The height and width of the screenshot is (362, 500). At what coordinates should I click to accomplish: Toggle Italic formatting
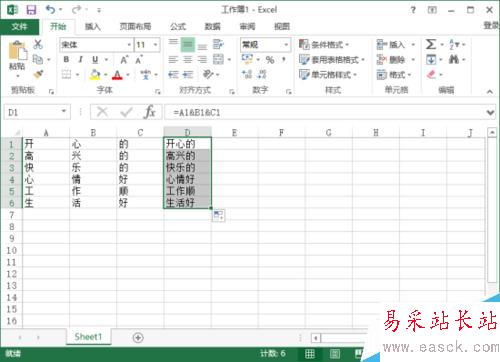[x=80, y=60]
